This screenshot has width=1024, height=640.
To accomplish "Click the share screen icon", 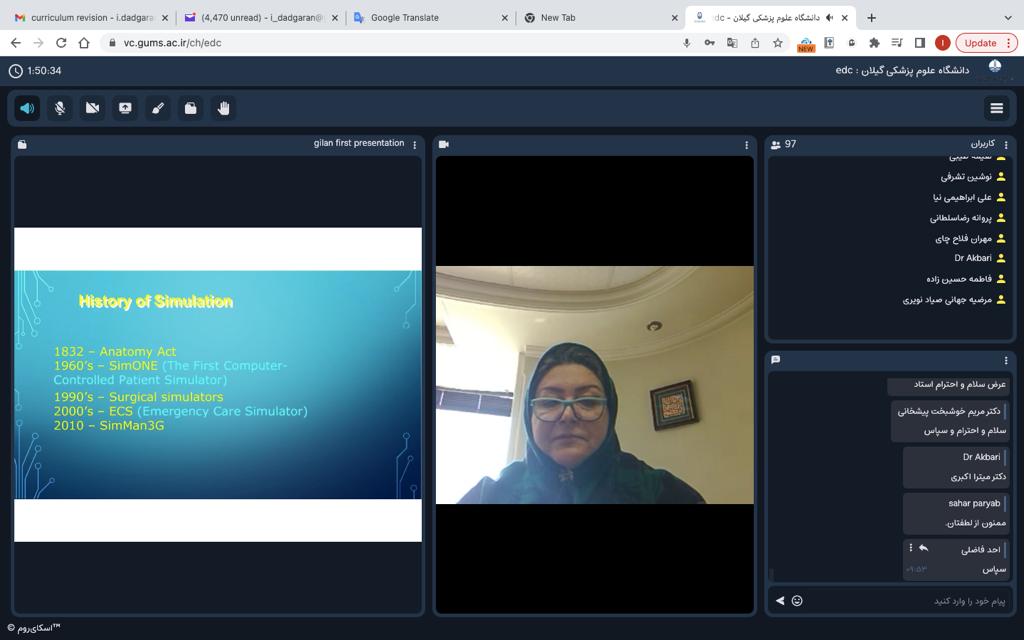I will coord(125,108).
